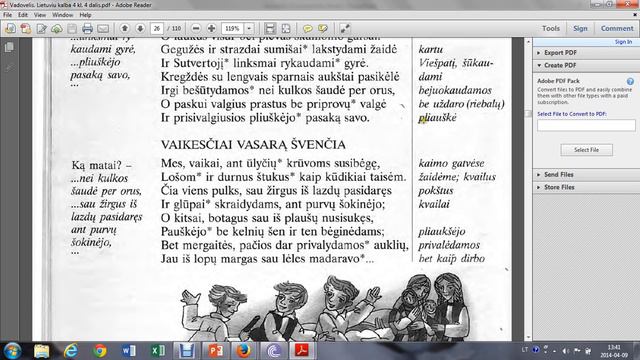Zoom in with the plus button
This screenshot has width=640, height=360.
(x=211, y=28)
